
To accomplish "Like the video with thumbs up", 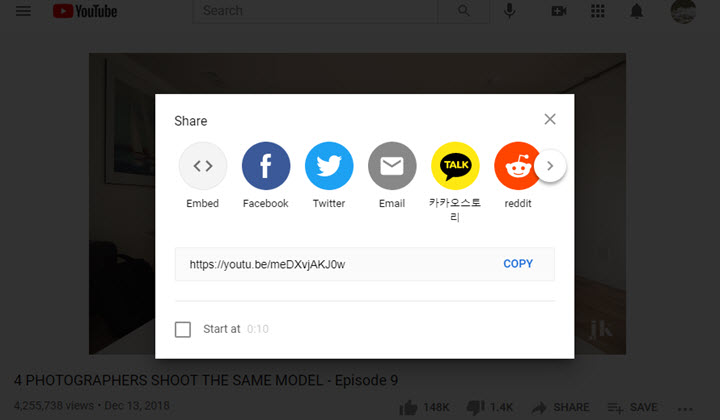I will (424, 407).
